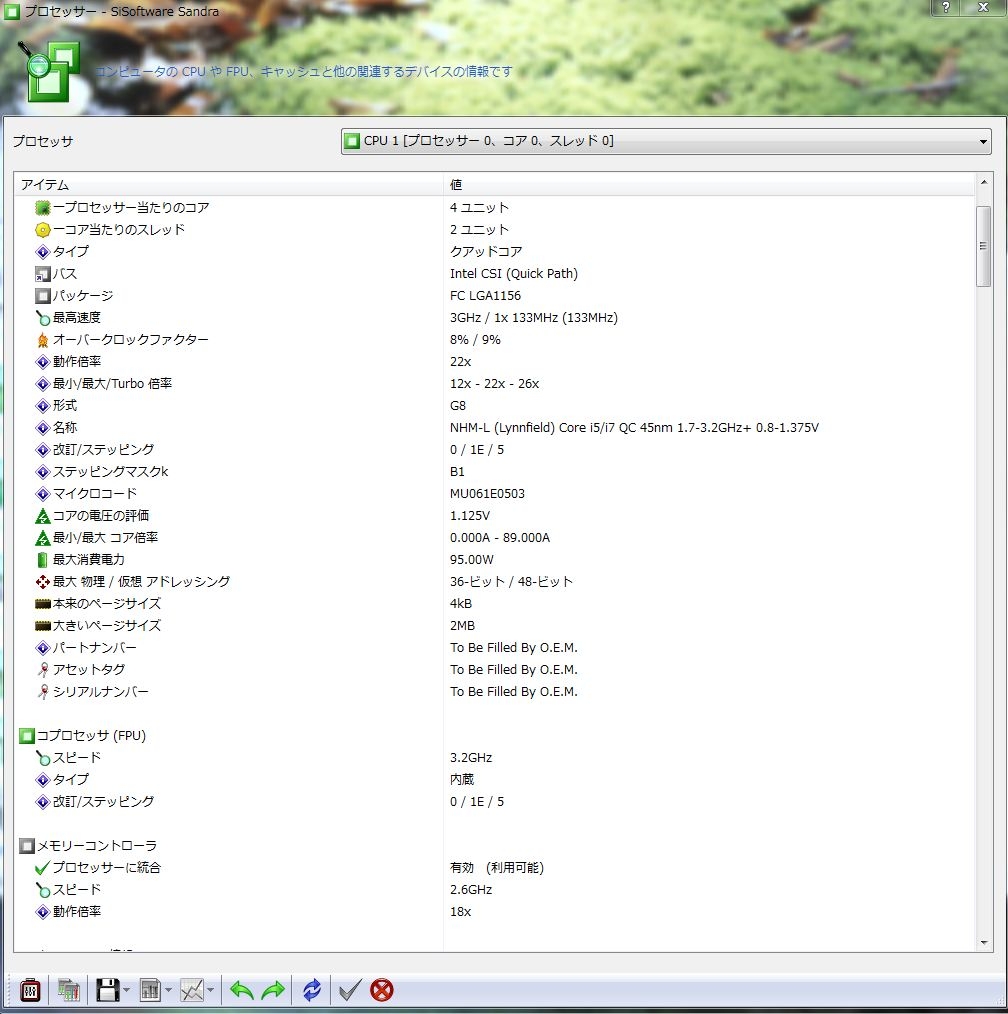This screenshot has width=1008, height=1014.
Task: Click the value '内蔵' in FPU type row
Action: point(462,779)
